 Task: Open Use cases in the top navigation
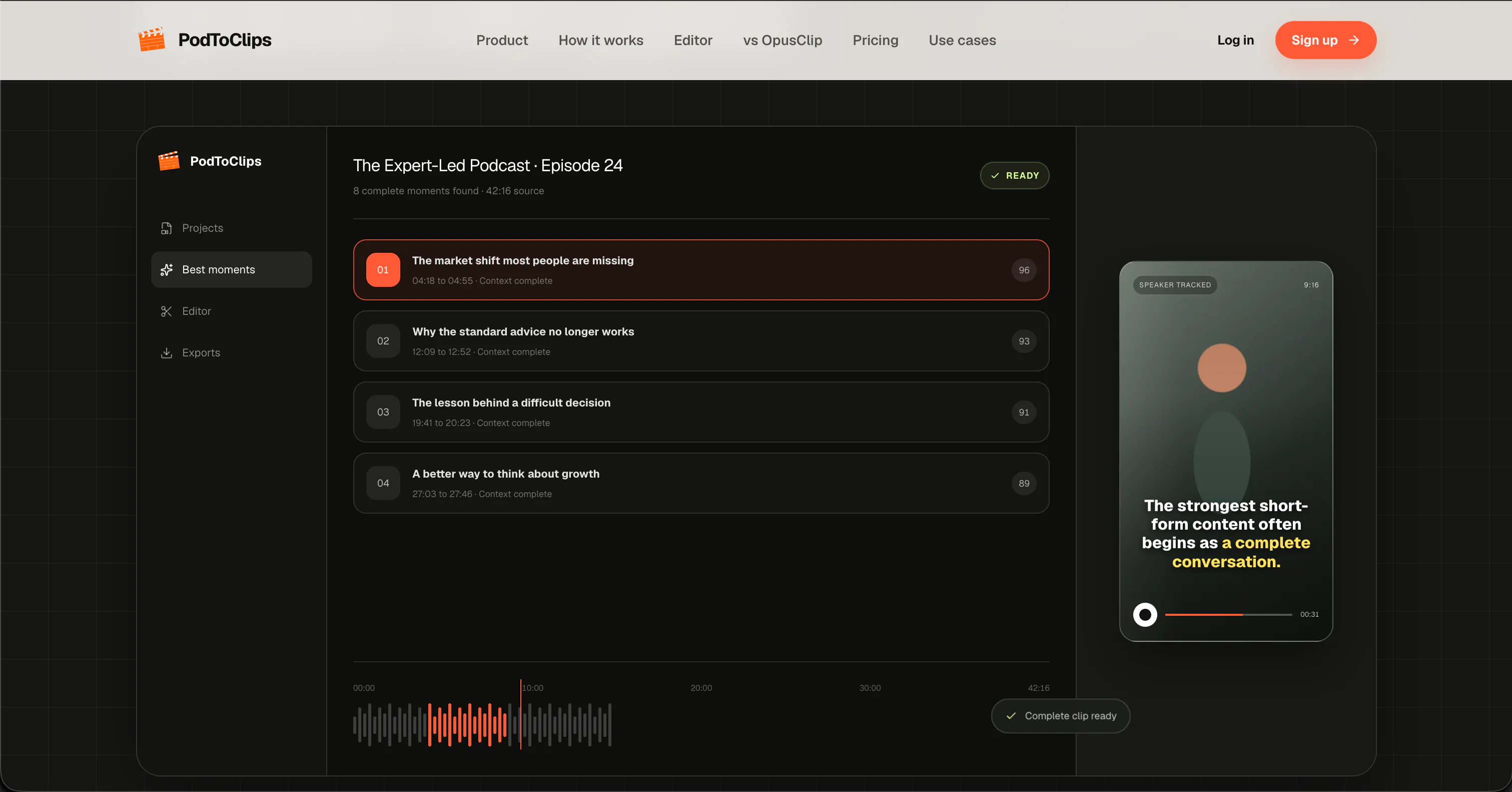pos(962,40)
